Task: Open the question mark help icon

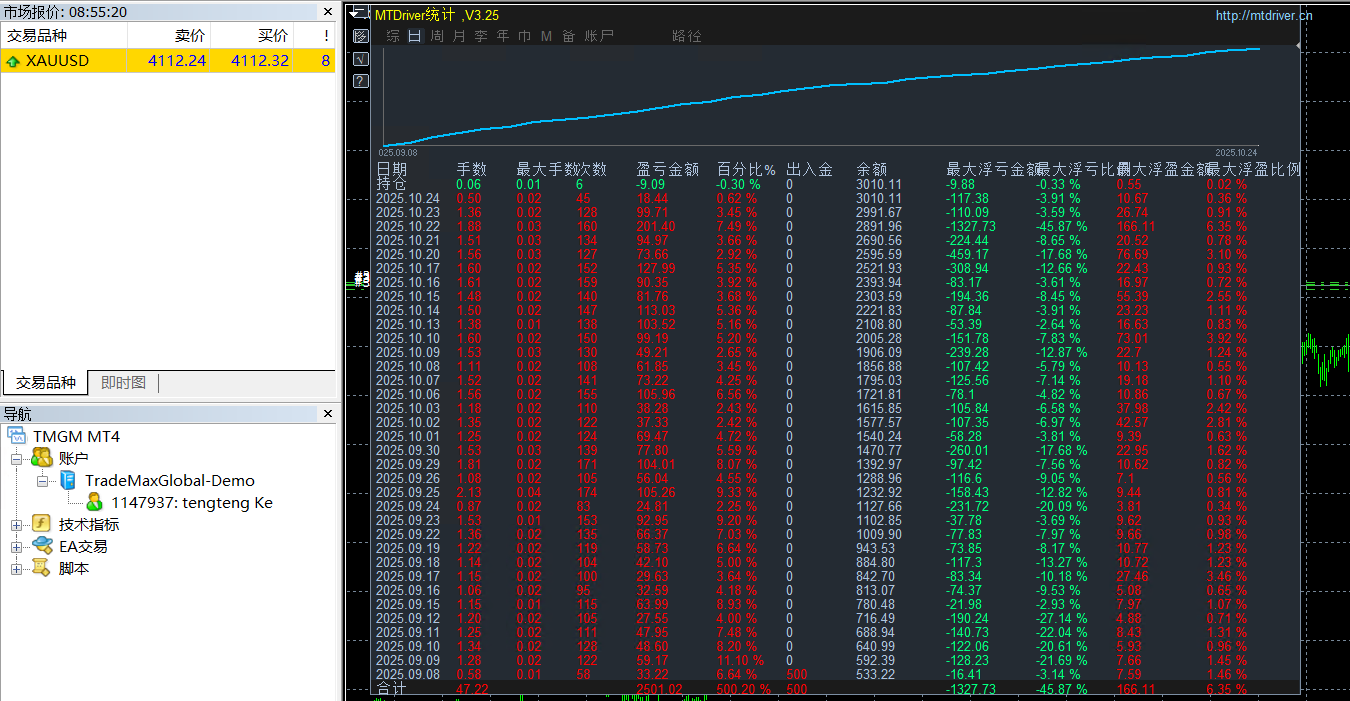Action: (x=360, y=81)
